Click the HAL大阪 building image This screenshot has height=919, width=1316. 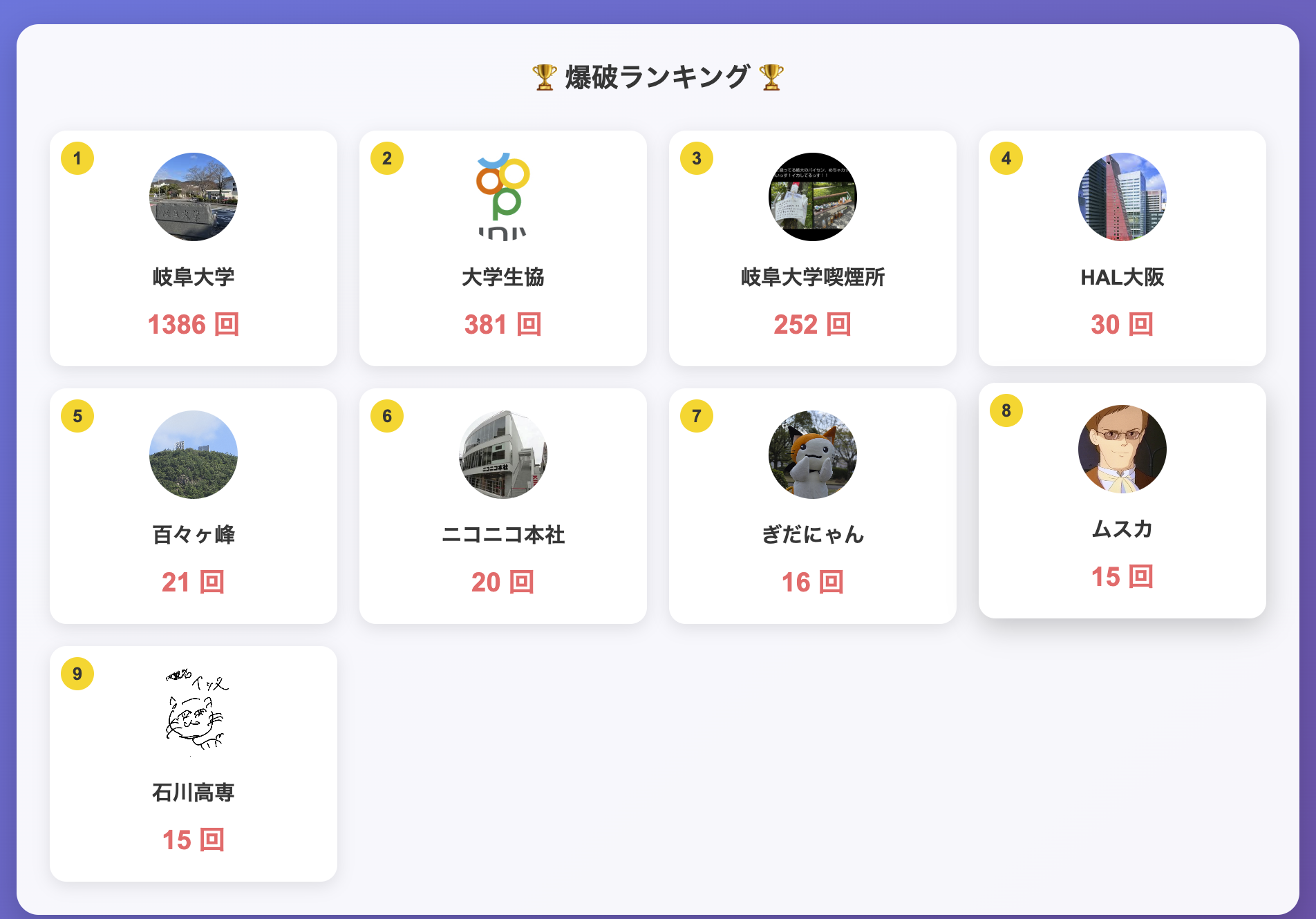point(1121,198)
